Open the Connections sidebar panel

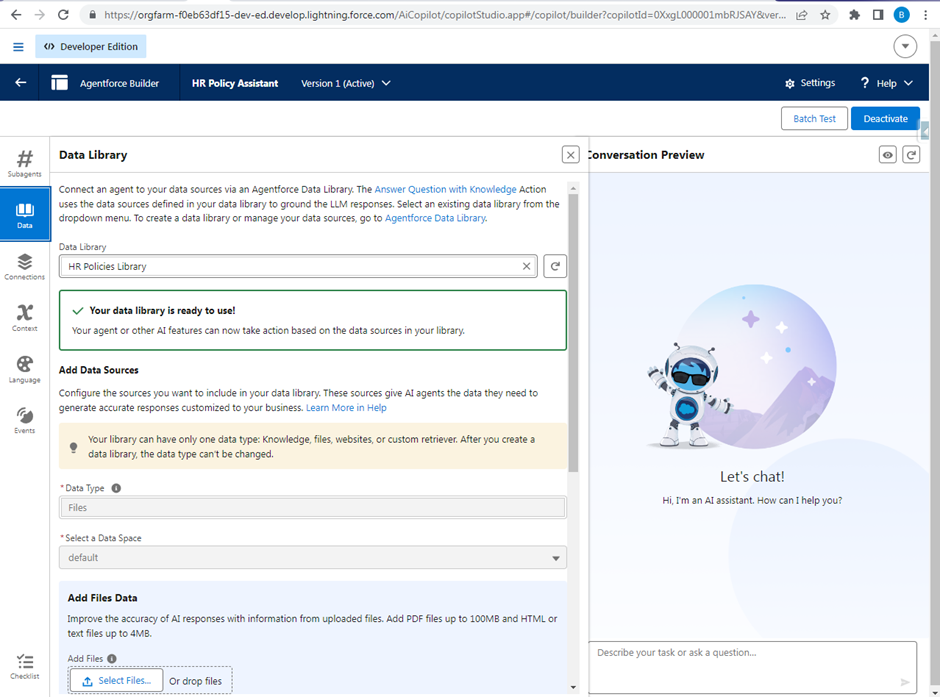pyautogui.click(x=25, y=266)
